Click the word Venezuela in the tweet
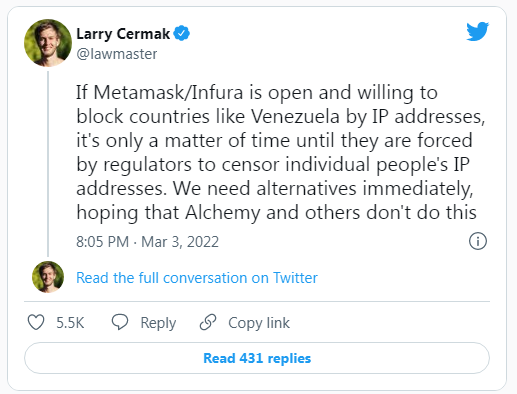Screen dimensions: 517x394 [295, 117]
